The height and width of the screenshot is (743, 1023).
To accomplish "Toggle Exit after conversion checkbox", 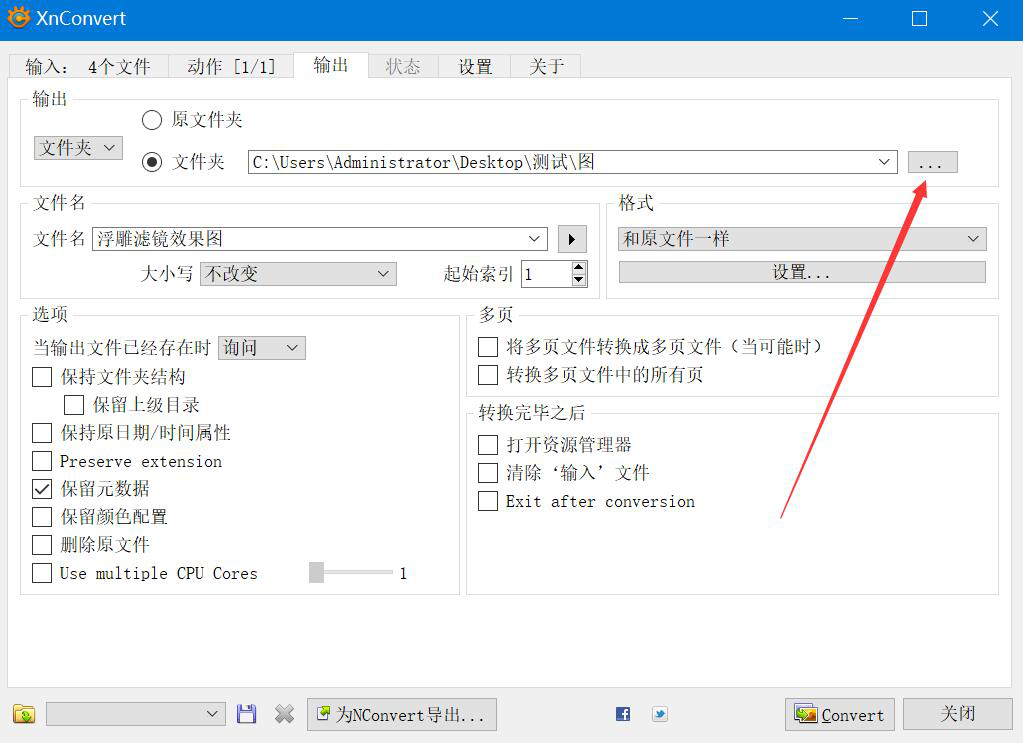I will pyautogui.click(x=488, y=501).
